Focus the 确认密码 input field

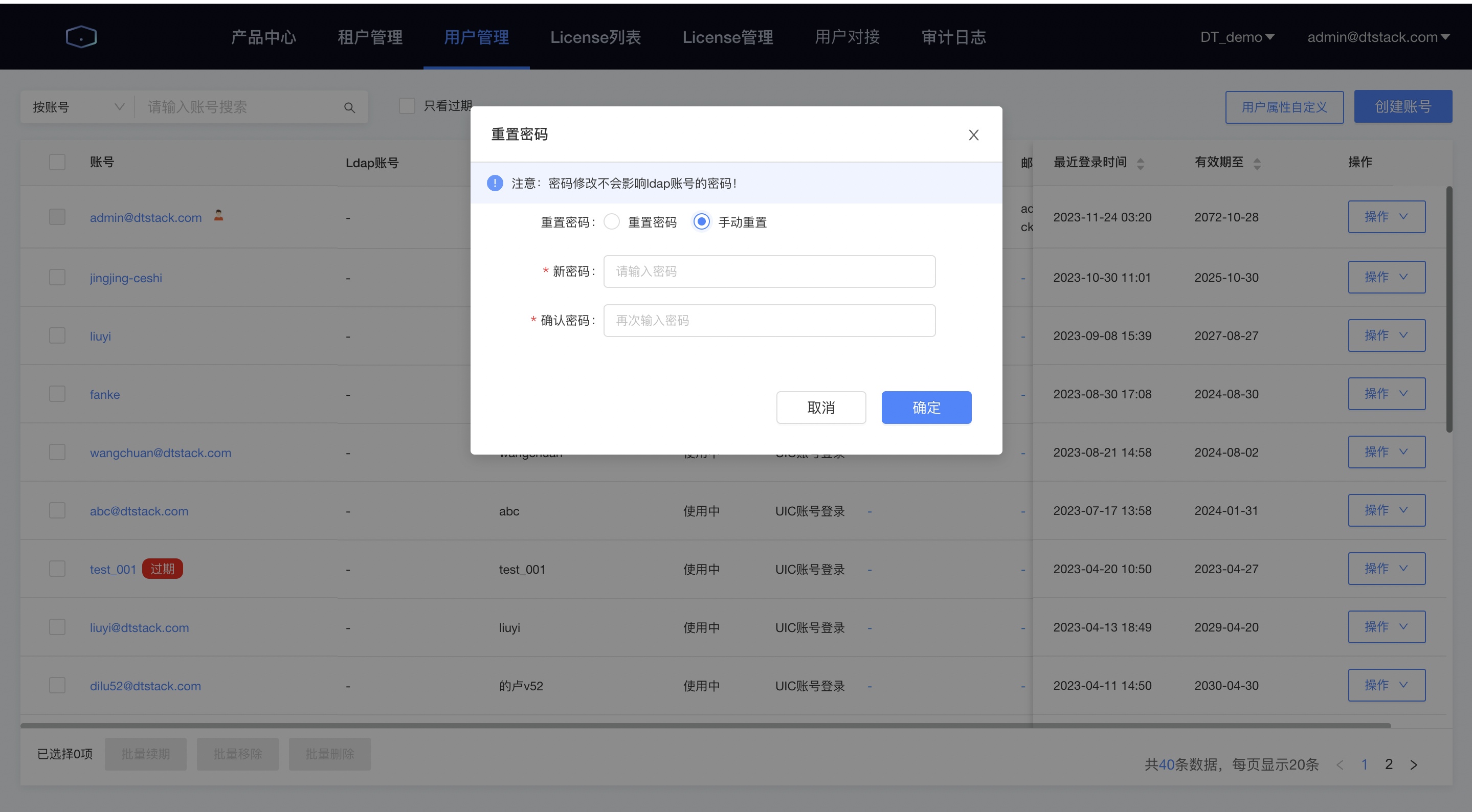[769, 321]
